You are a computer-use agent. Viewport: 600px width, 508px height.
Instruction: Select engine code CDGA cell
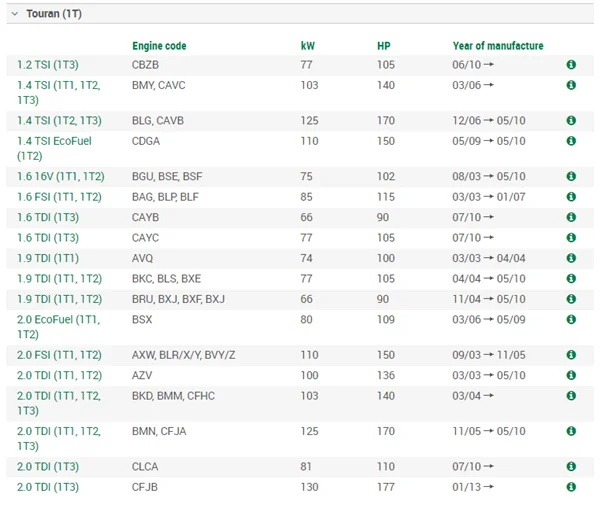click(x=146, y=141)
